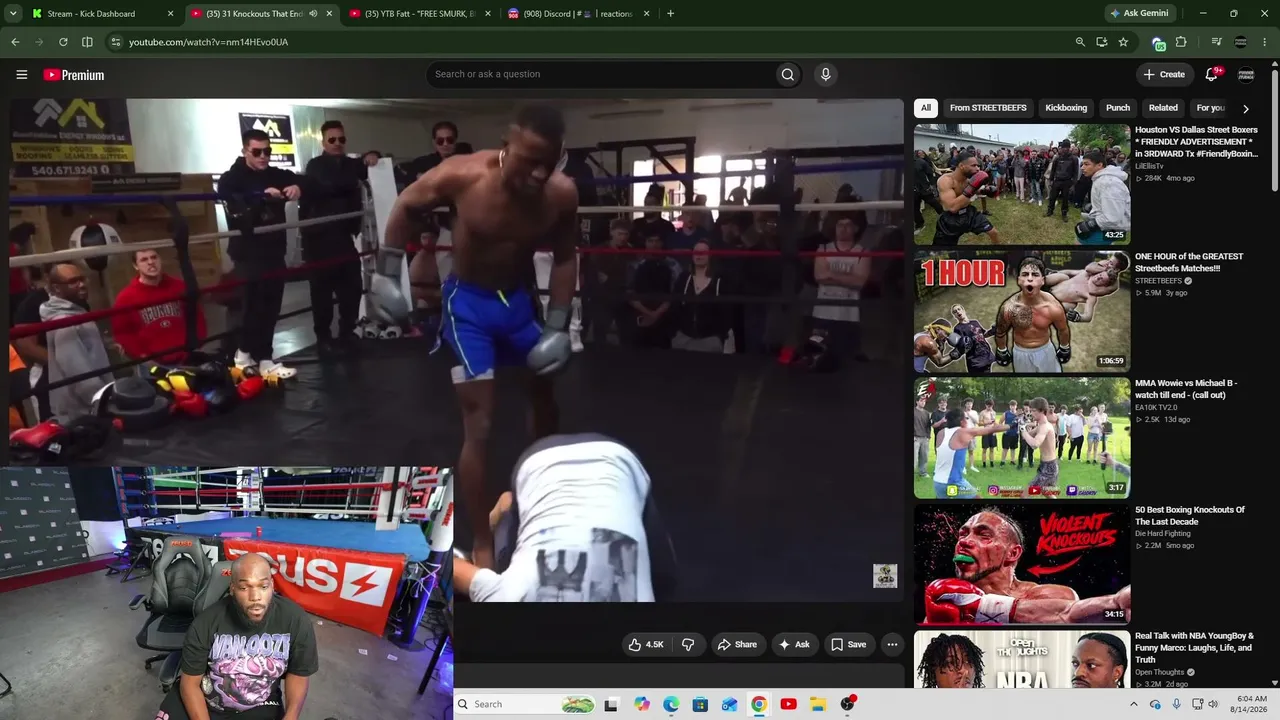Viewport: 1280px width, 720px height.
Task: Select the Related filter chip
Action: coord(1163,108)
